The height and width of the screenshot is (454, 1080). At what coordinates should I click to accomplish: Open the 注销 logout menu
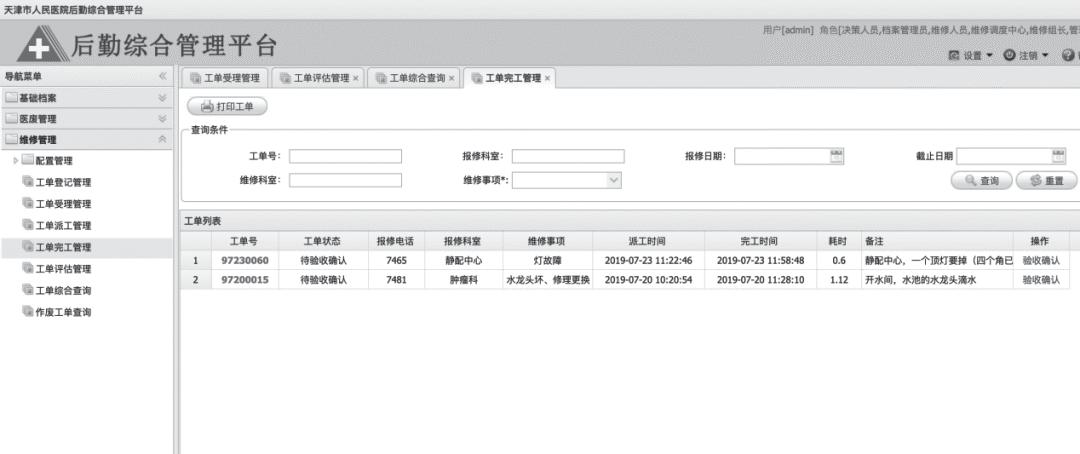(1026, 55)
